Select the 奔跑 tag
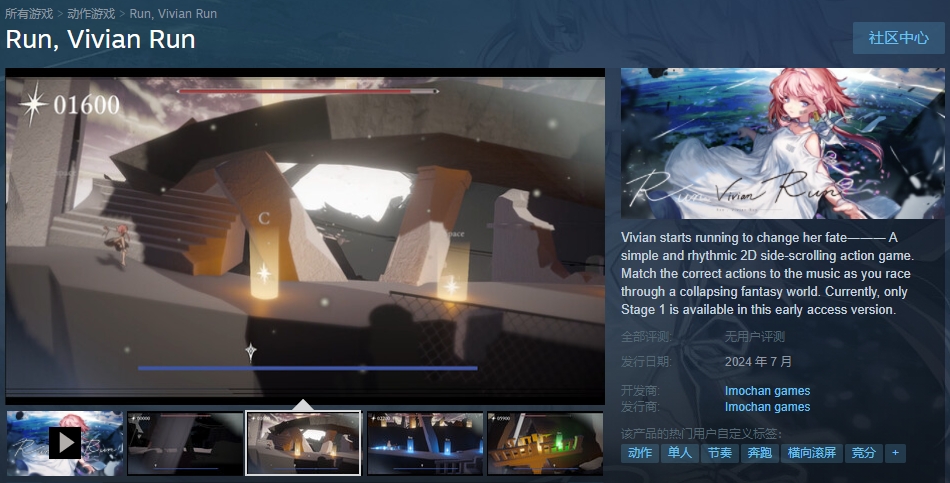The width and height of the screenshot is (950, 483). point(760,453)
